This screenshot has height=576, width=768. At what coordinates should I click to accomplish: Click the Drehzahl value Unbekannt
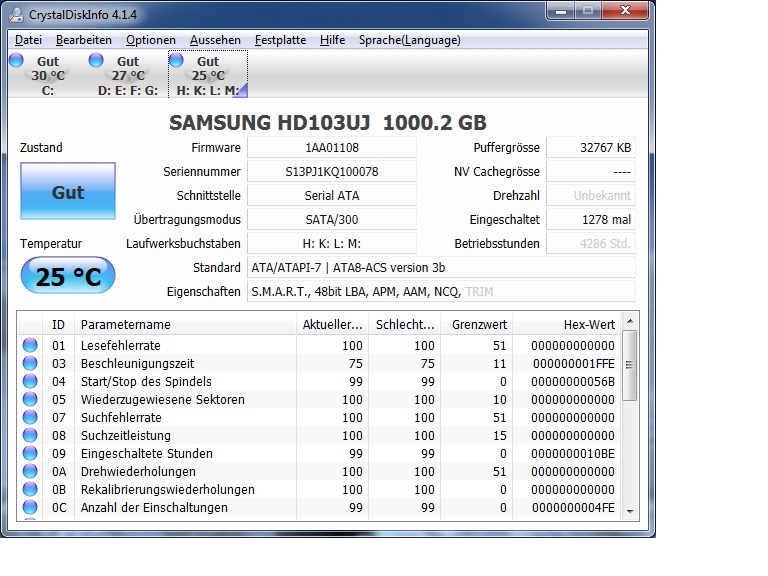(591, 195)
